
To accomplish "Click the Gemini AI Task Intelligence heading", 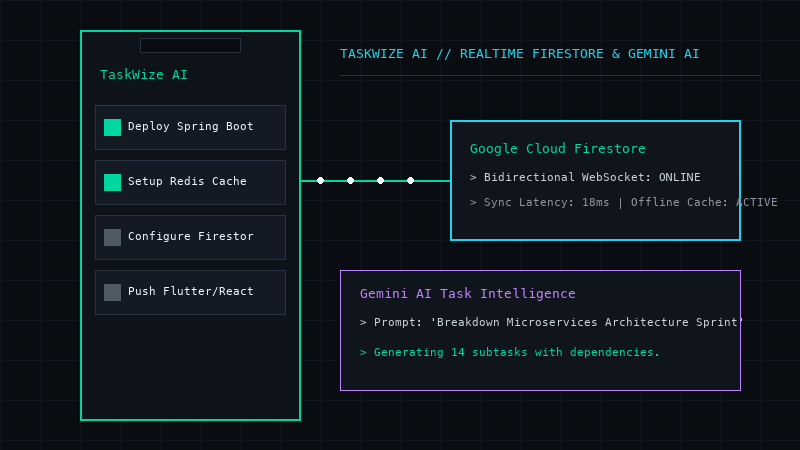I will pyautogui.click(x=467, y=294).
